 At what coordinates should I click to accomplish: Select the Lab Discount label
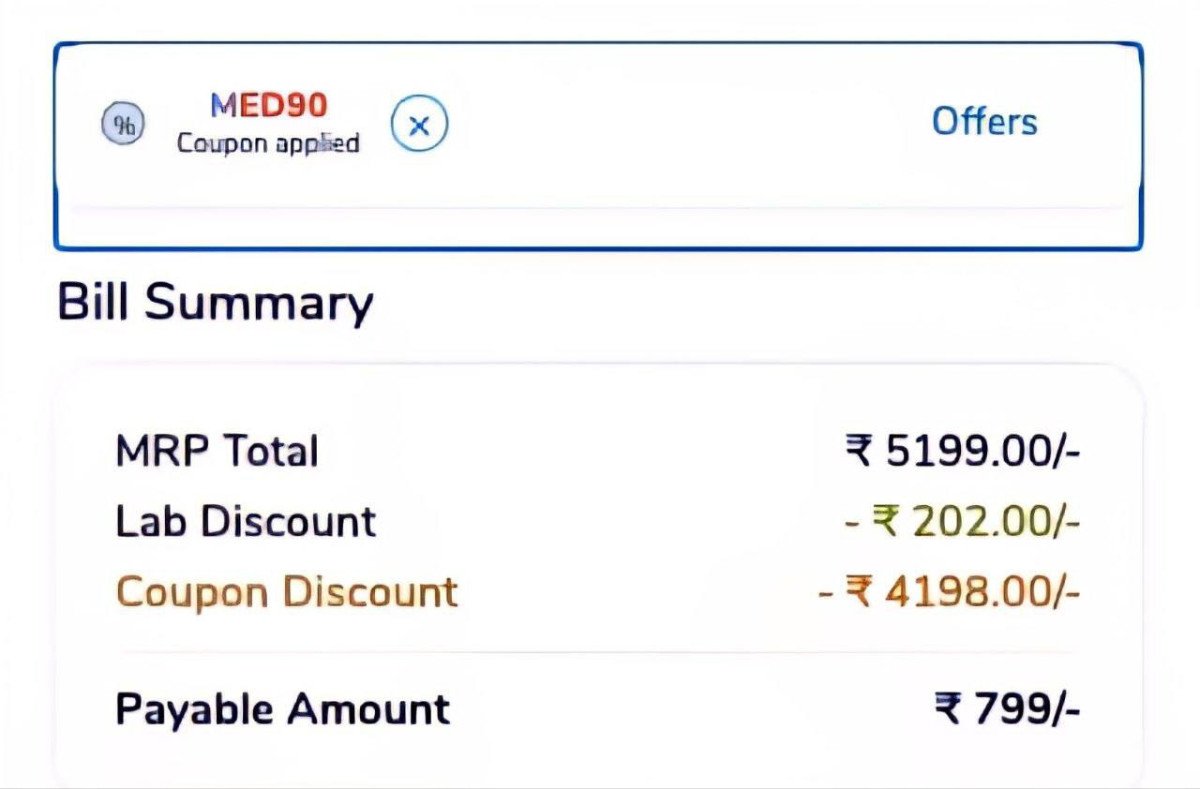point(246,522)
